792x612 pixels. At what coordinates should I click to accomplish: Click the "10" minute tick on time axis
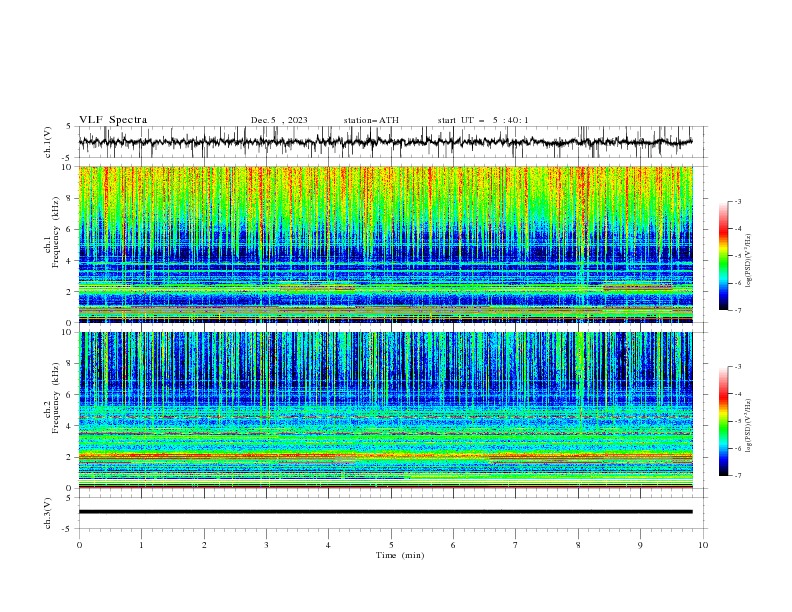click(703, 545)
